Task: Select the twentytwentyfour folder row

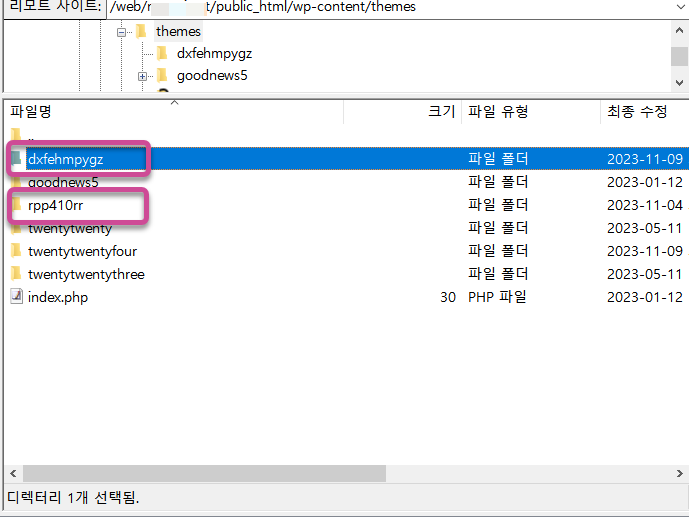Action: pos(347,251)
